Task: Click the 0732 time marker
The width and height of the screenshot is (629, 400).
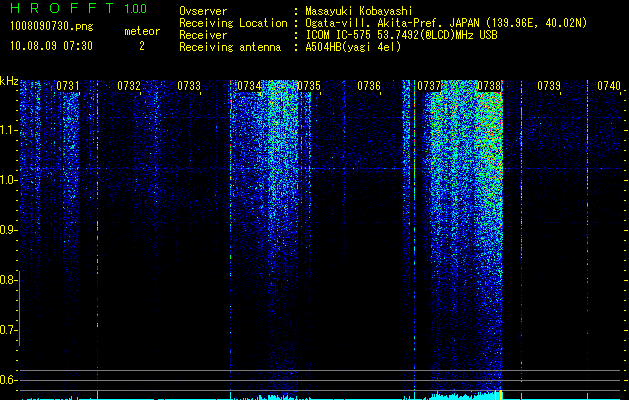Action: point(129,86)
